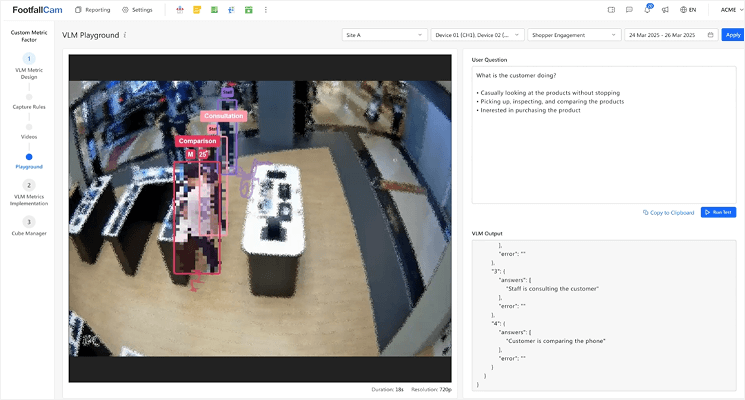
Task: Click 'Casually looking at the products' line
Action: point(550,93)
